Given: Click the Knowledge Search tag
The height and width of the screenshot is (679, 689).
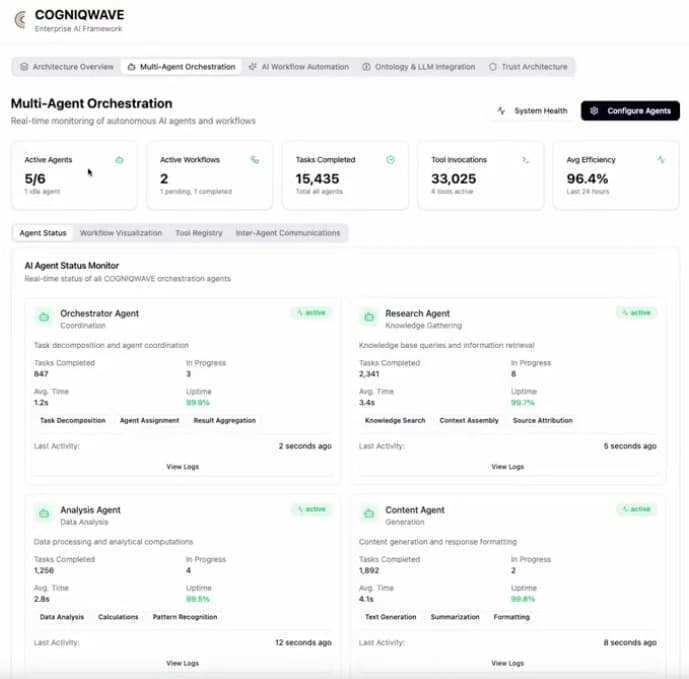Looking at the screenshot, I should click(395, 421).
